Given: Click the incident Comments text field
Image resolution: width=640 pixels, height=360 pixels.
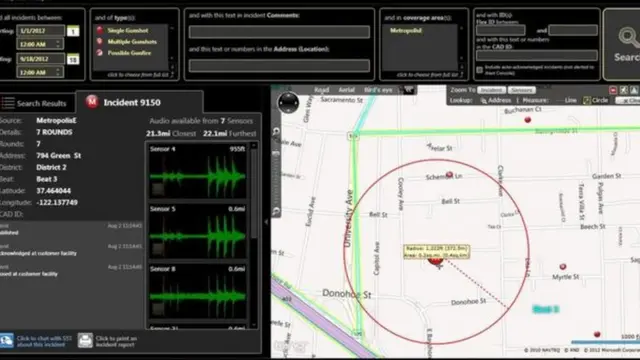Looking at the screenshot, I should 279,32.
